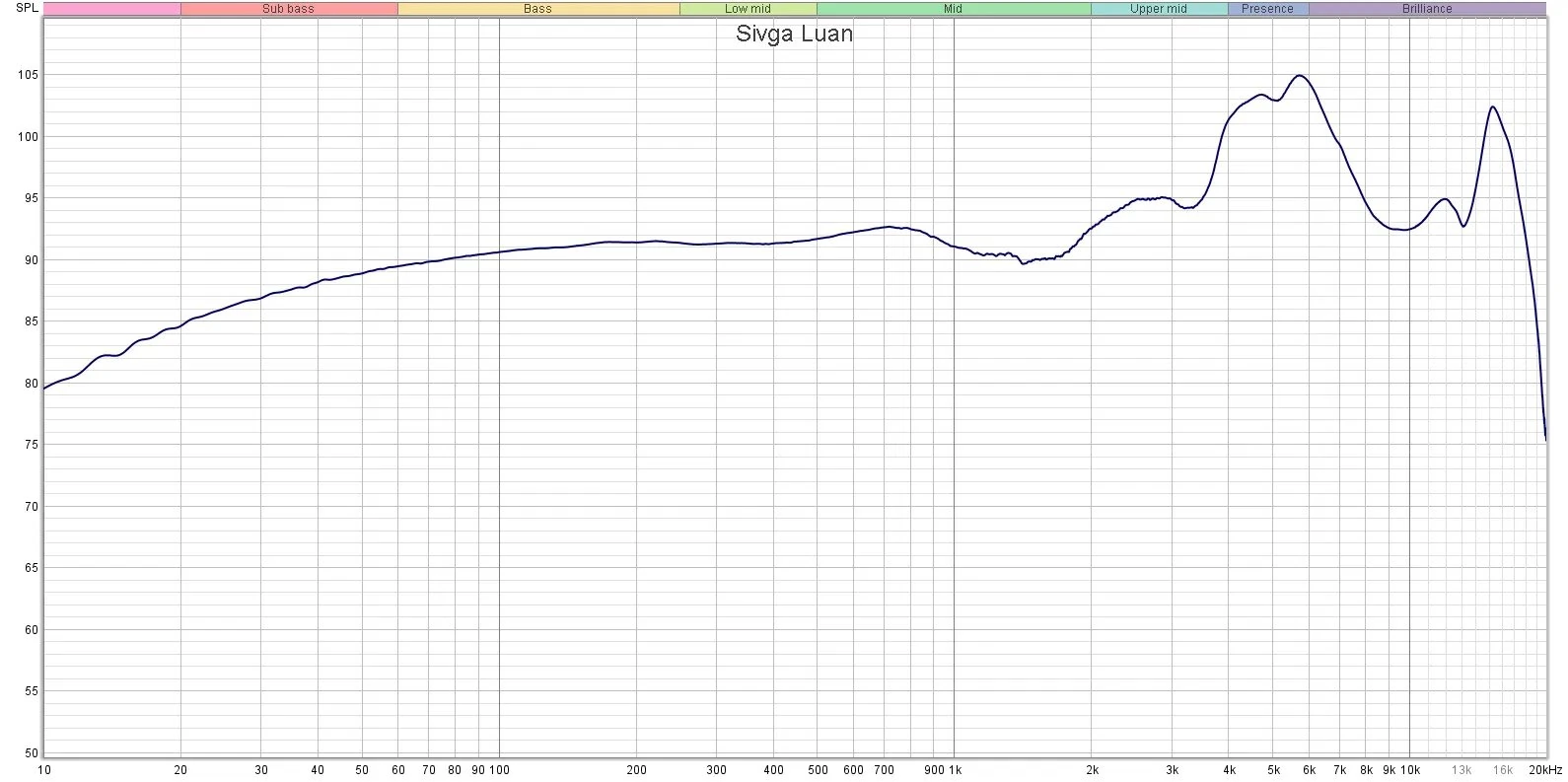This screenshot has height=782, width=1568.
Task: Click the SPL axis label
Action: click(27, 8)
